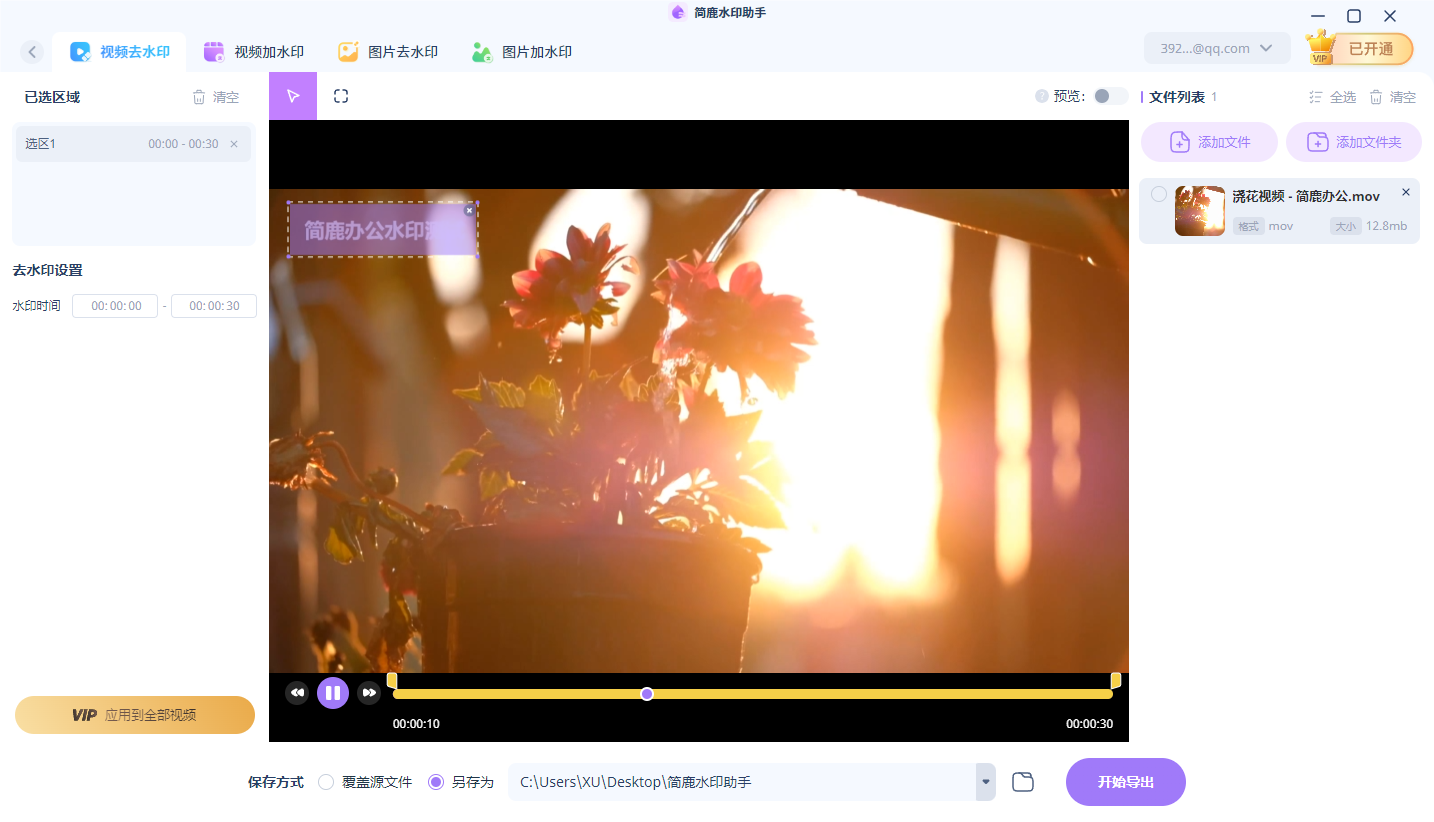1434x822 pixels.
Task: Pause the video playback
Action: coord(333,692)
